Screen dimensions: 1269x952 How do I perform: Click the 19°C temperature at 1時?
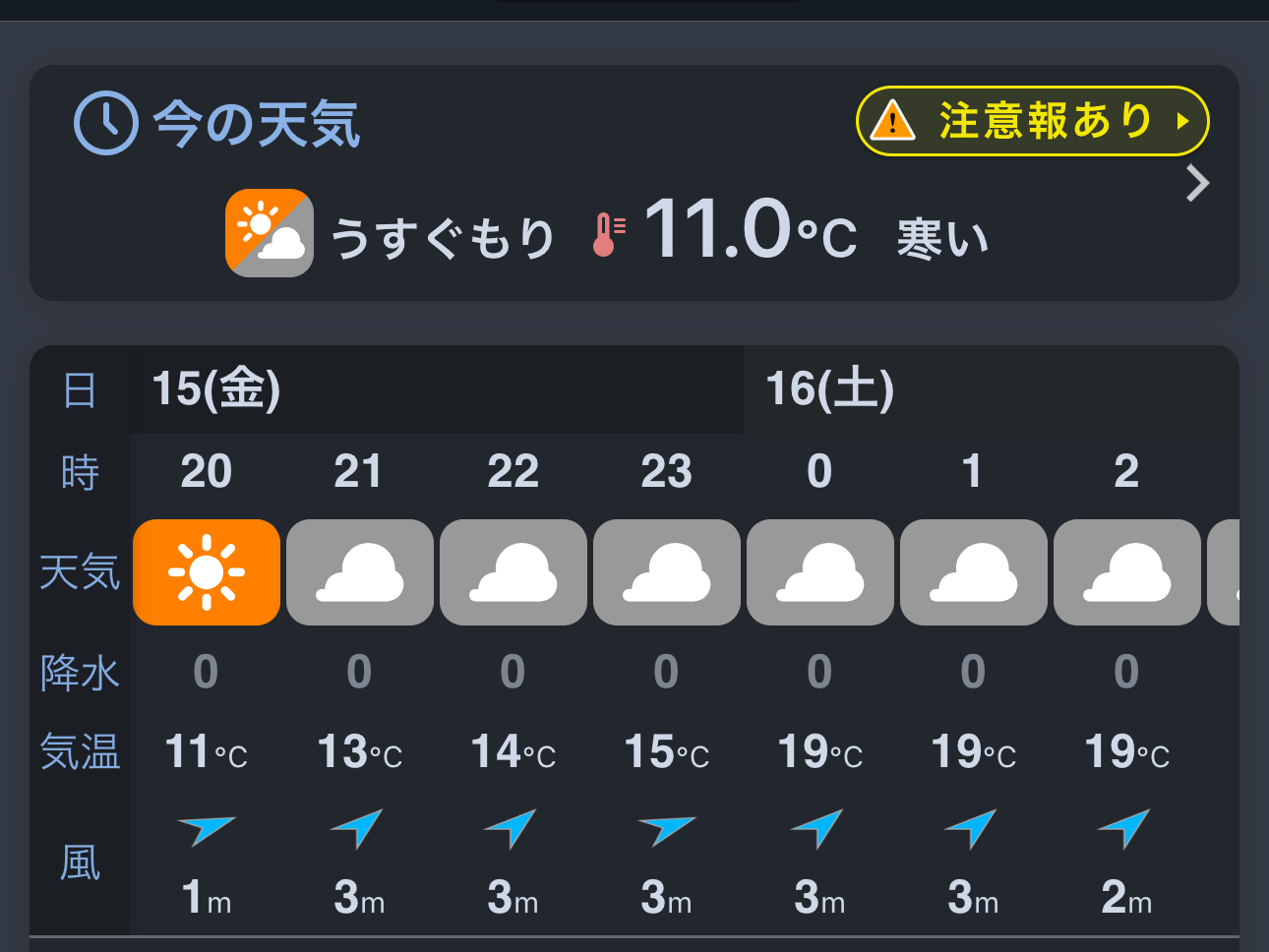click(973, 752)
